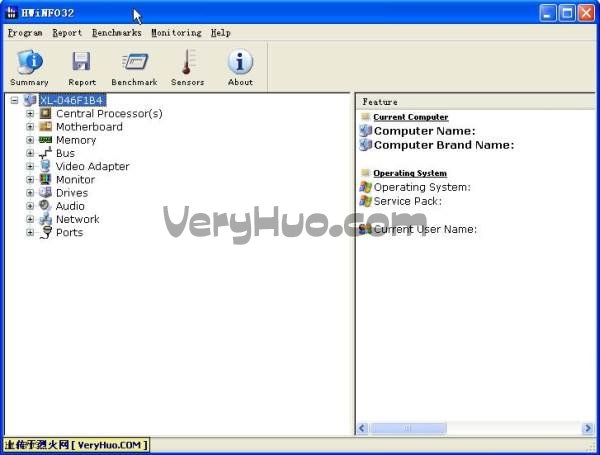The width and height of the screenshot is (600, 455).
Task: Expand the Audio node
Action: [x=30, y=206]
